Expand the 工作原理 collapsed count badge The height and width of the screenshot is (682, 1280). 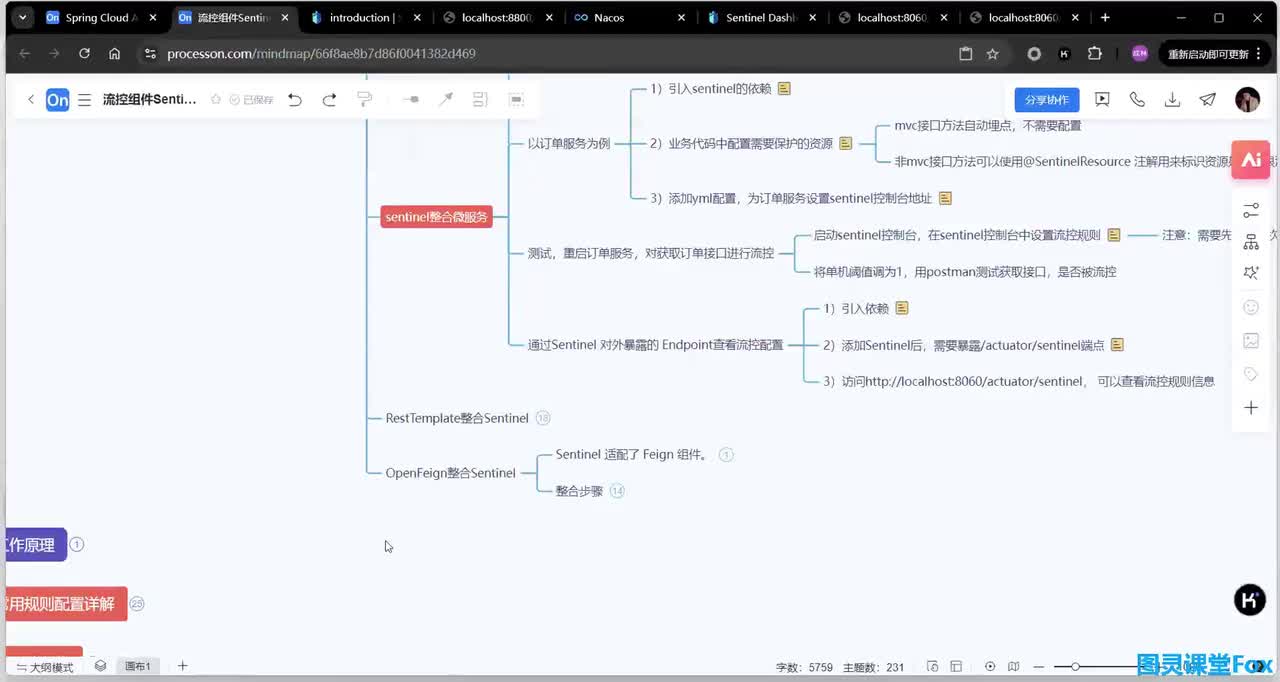(77, 545)
